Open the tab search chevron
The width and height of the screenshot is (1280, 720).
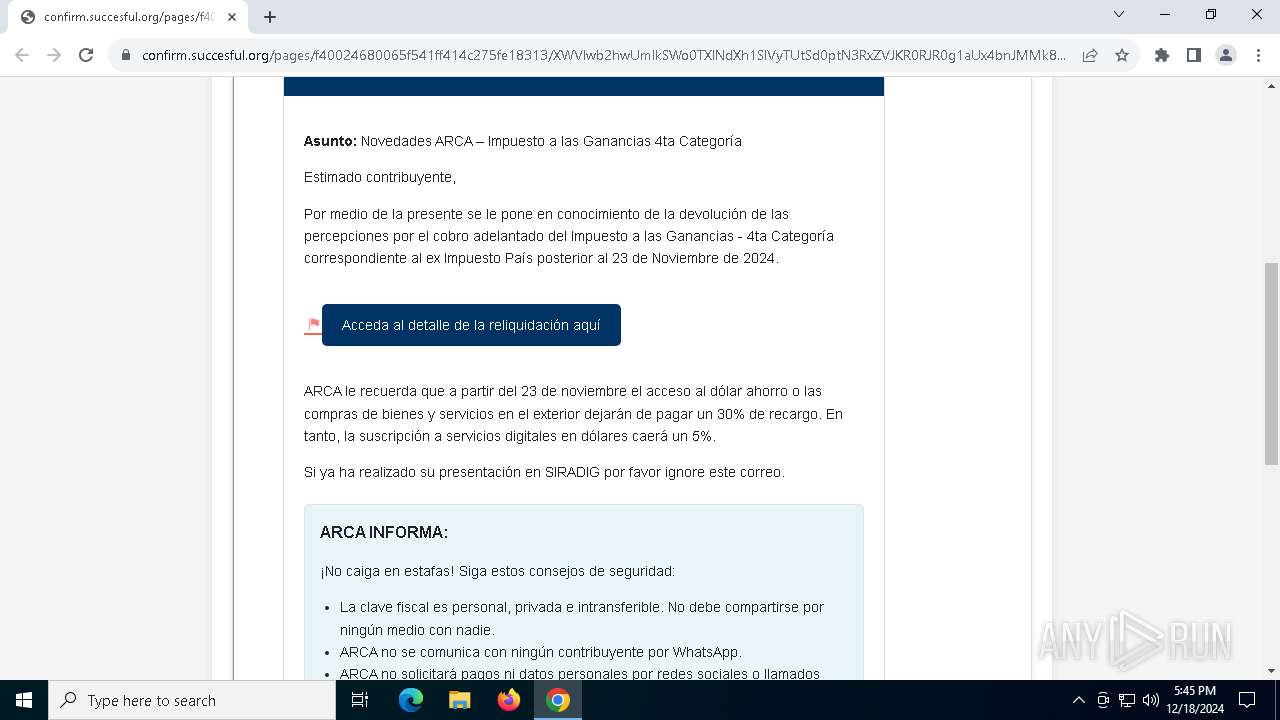point(1119,14)
